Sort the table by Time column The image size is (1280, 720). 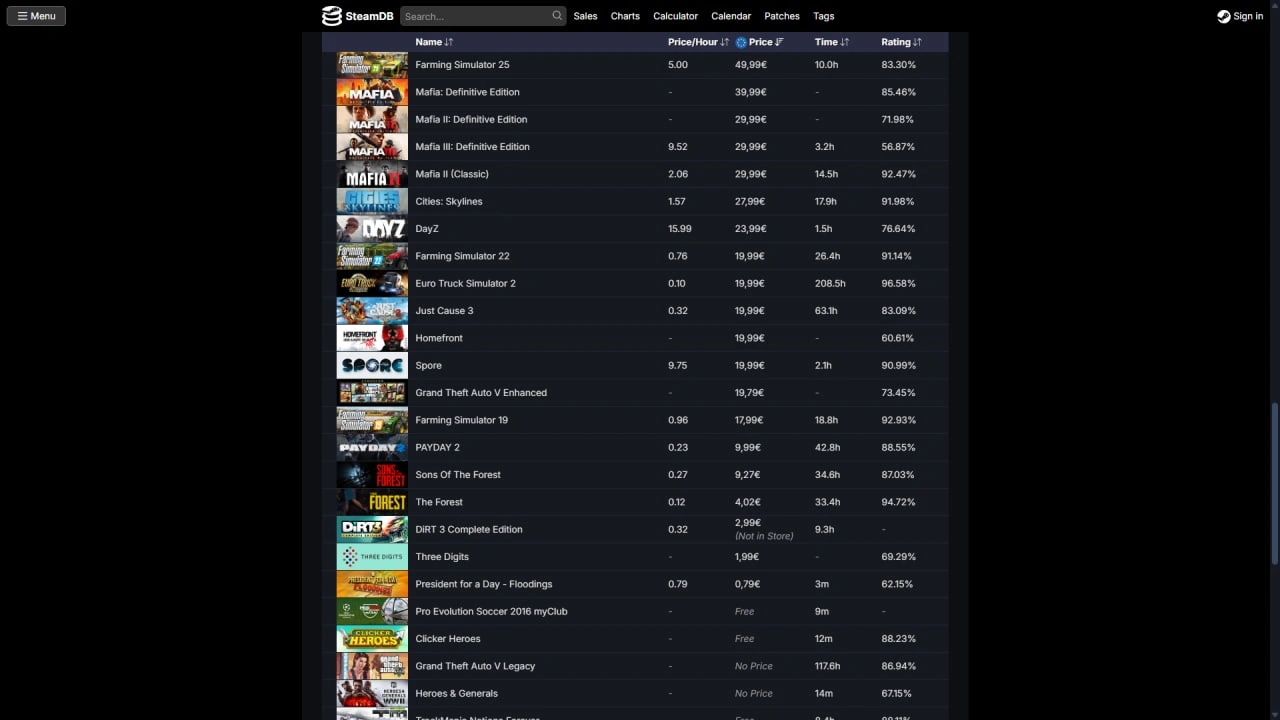(x=832, y=42)
